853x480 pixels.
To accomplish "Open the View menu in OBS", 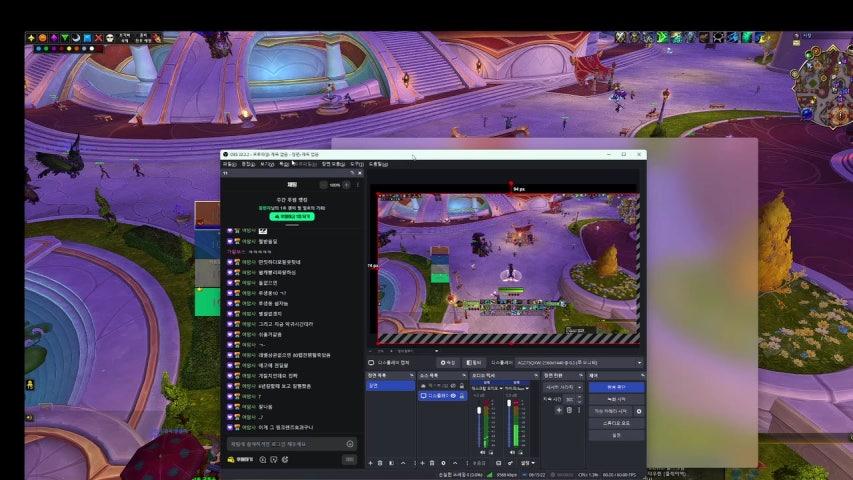I will point(268,164).
